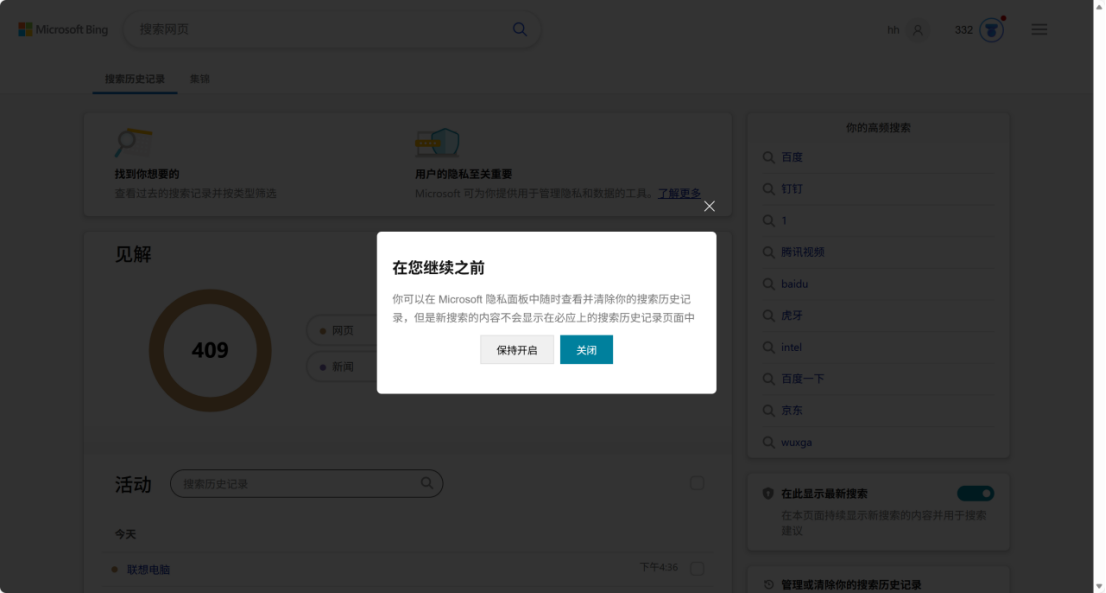
Task: Click the Microsoft Bing logo
Action: click(63, 30)
